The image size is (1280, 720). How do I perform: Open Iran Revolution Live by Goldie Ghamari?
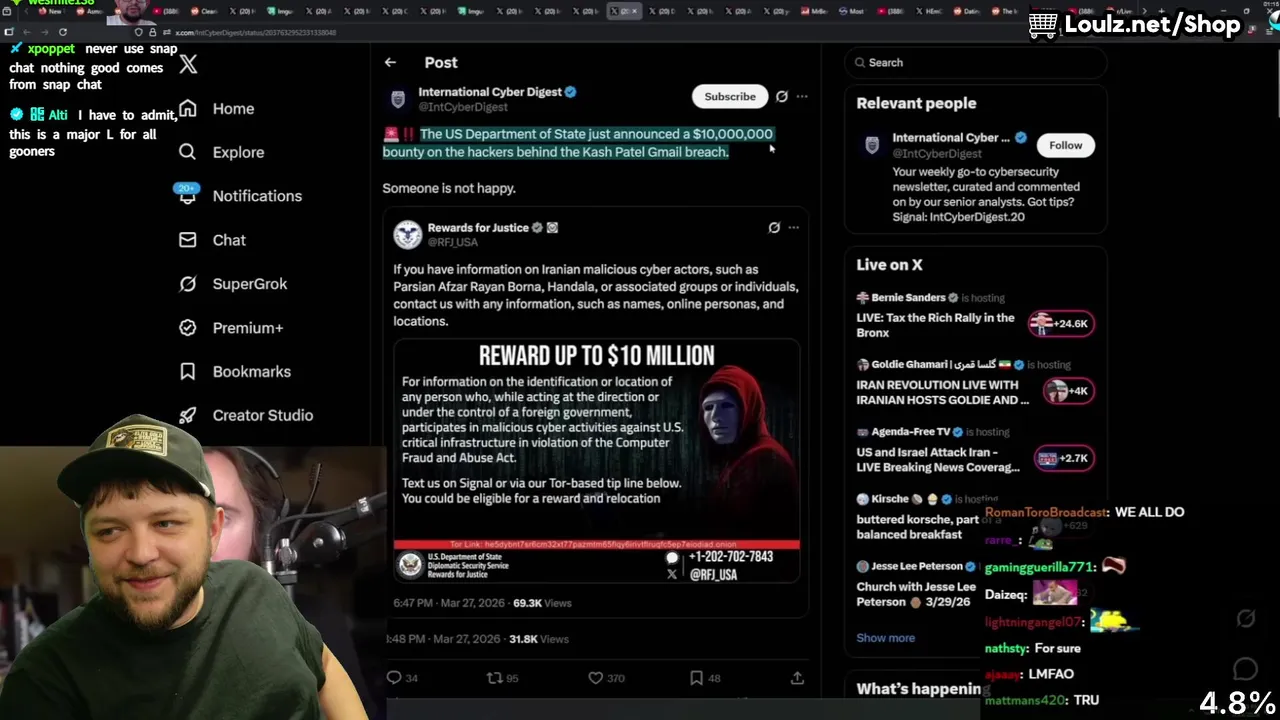pos(942,392)
